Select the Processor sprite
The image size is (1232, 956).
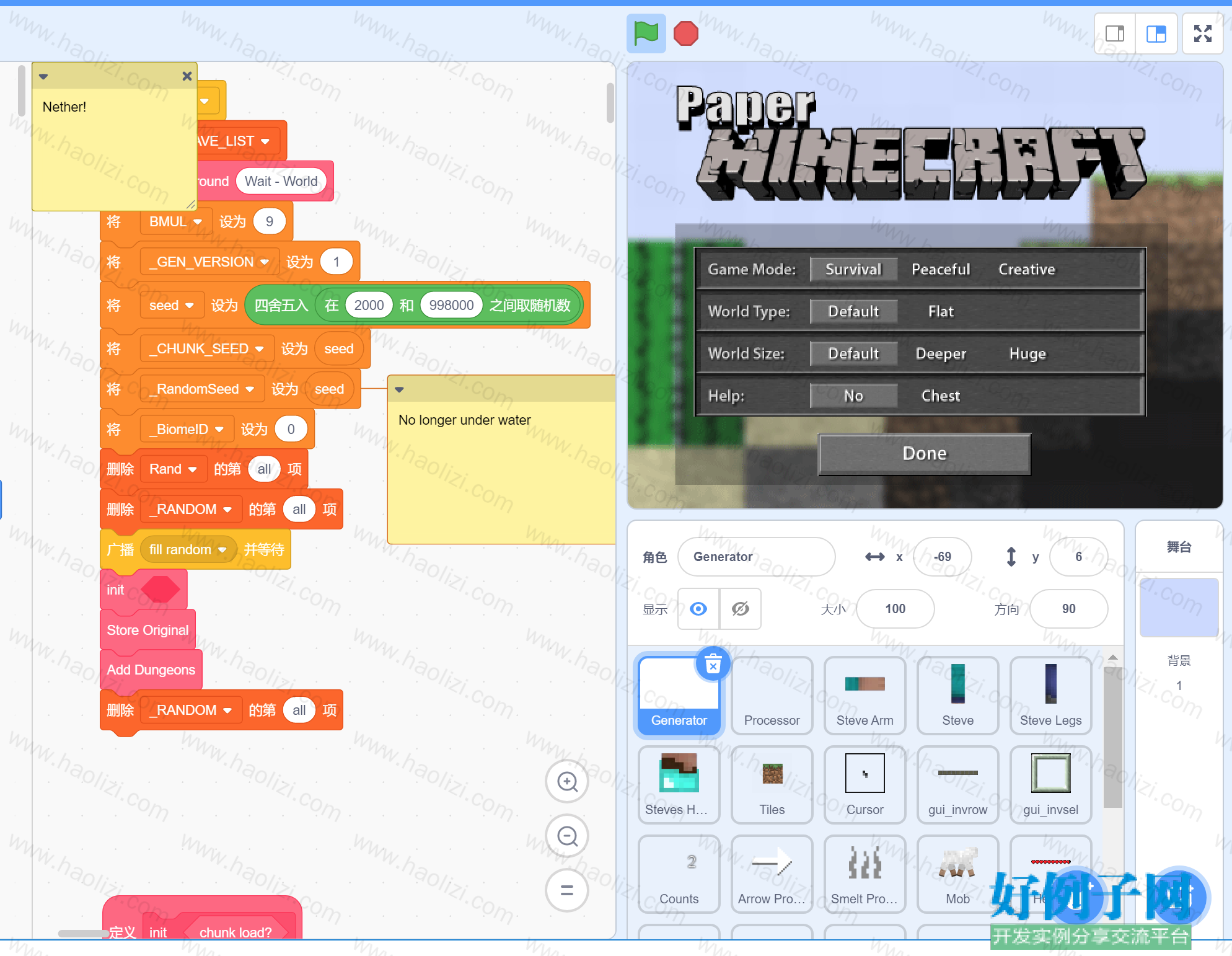772,696
